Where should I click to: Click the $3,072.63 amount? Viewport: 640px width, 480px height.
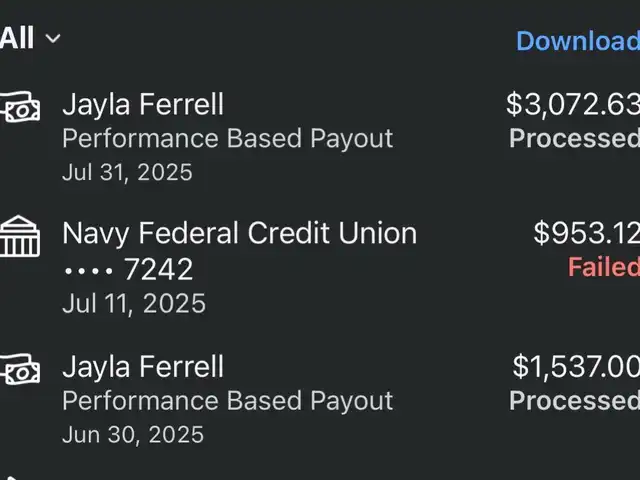[x=573, y=104]
